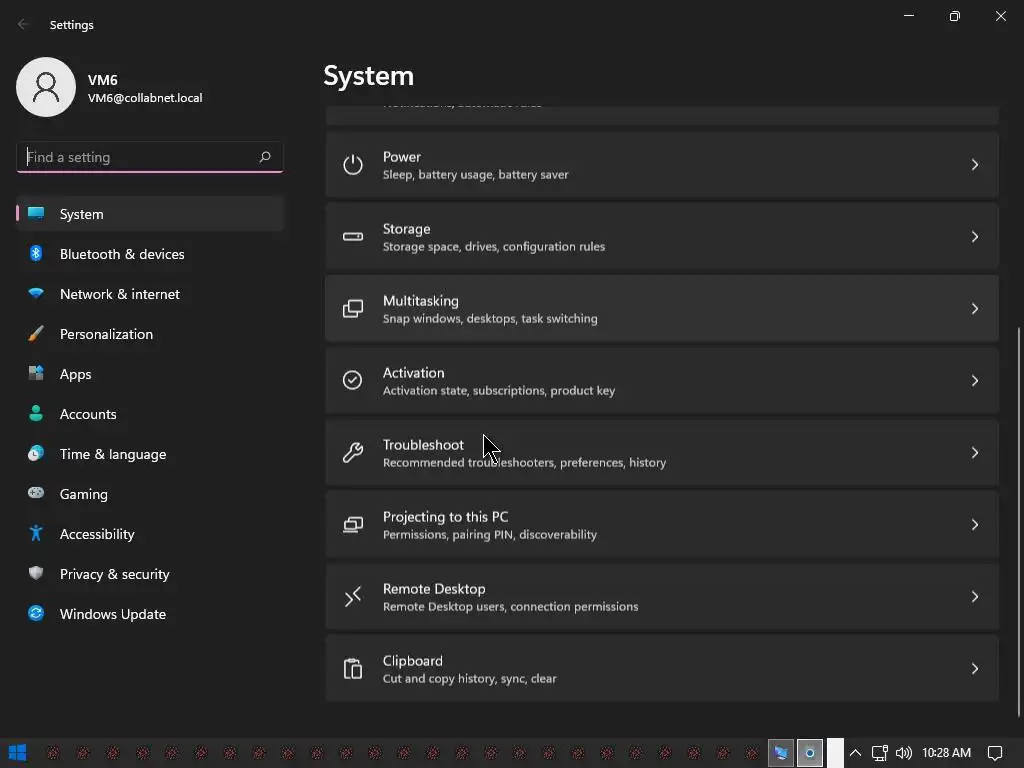
Task: Click the search magnifier in Find a setting
Action: (x=265, y=157)
